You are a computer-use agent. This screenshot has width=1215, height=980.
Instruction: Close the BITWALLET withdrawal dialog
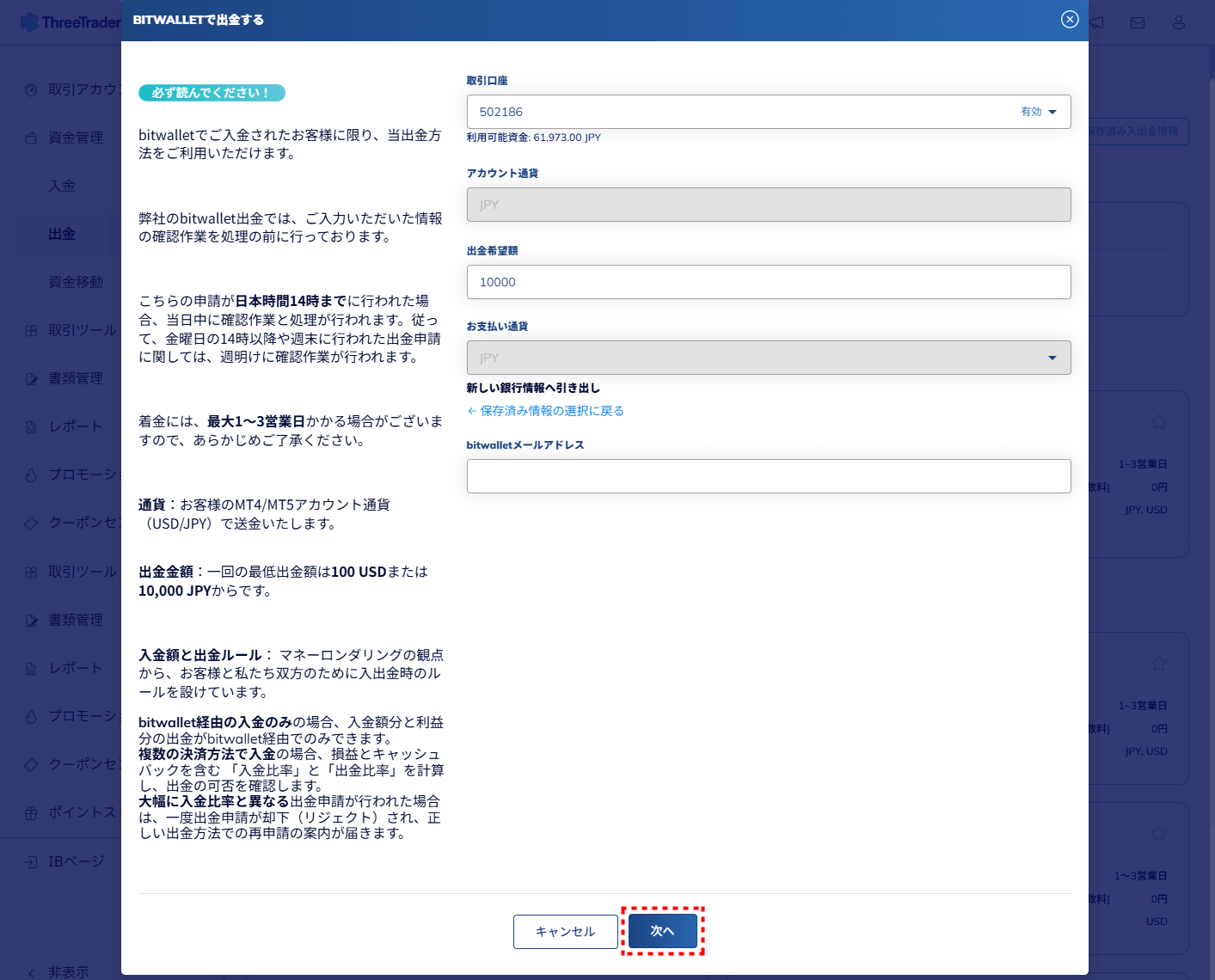coord(1070,19)
